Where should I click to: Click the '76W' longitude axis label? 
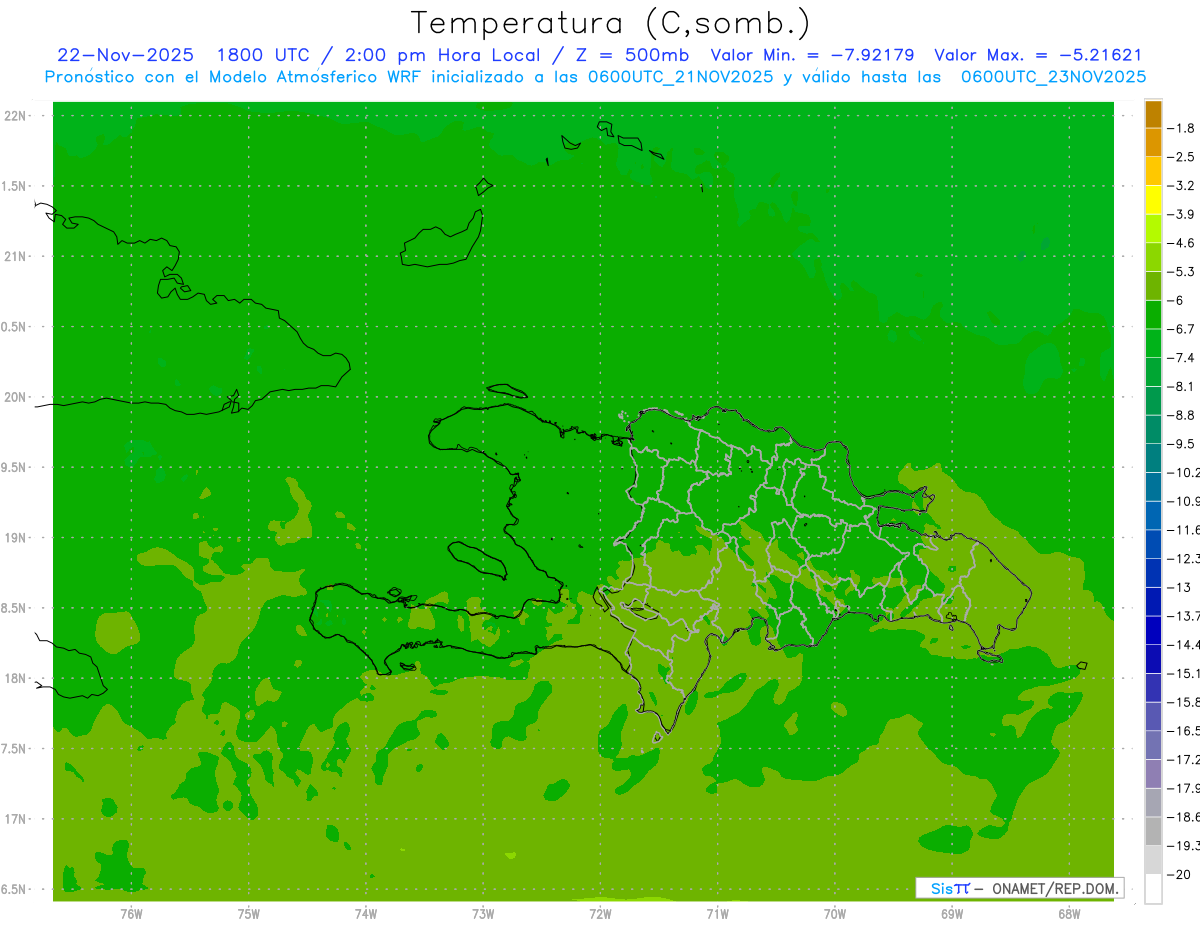(x=131, y=913)
